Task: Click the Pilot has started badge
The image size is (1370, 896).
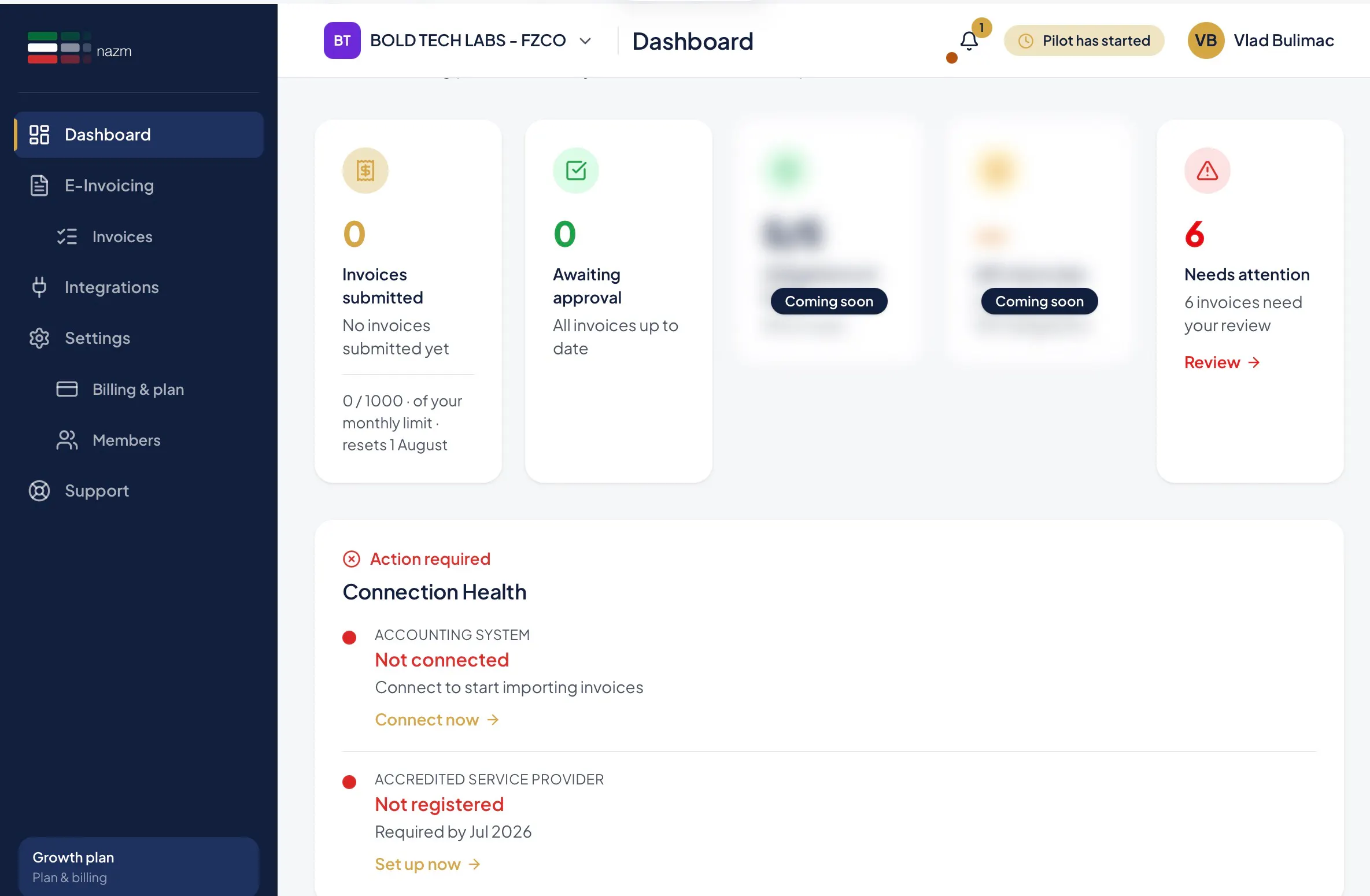Action: 1084,40
